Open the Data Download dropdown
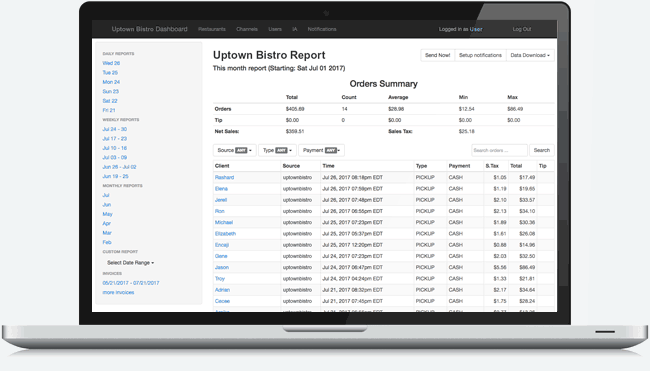The width and height of the screenshot is (650, 371). 530,55
